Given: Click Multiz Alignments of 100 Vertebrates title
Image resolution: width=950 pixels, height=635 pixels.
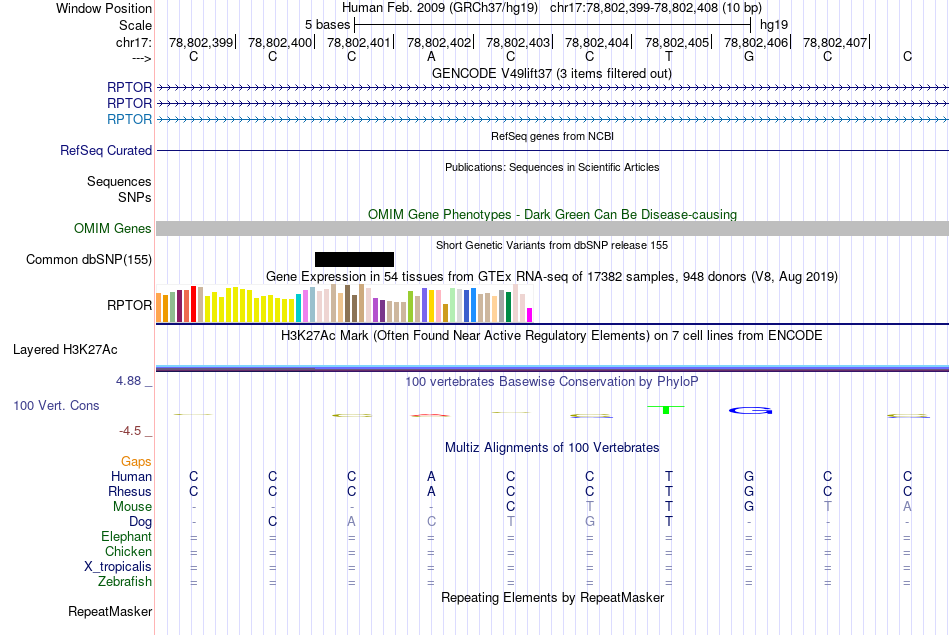Looking at the screenshot, I should 552,448.
